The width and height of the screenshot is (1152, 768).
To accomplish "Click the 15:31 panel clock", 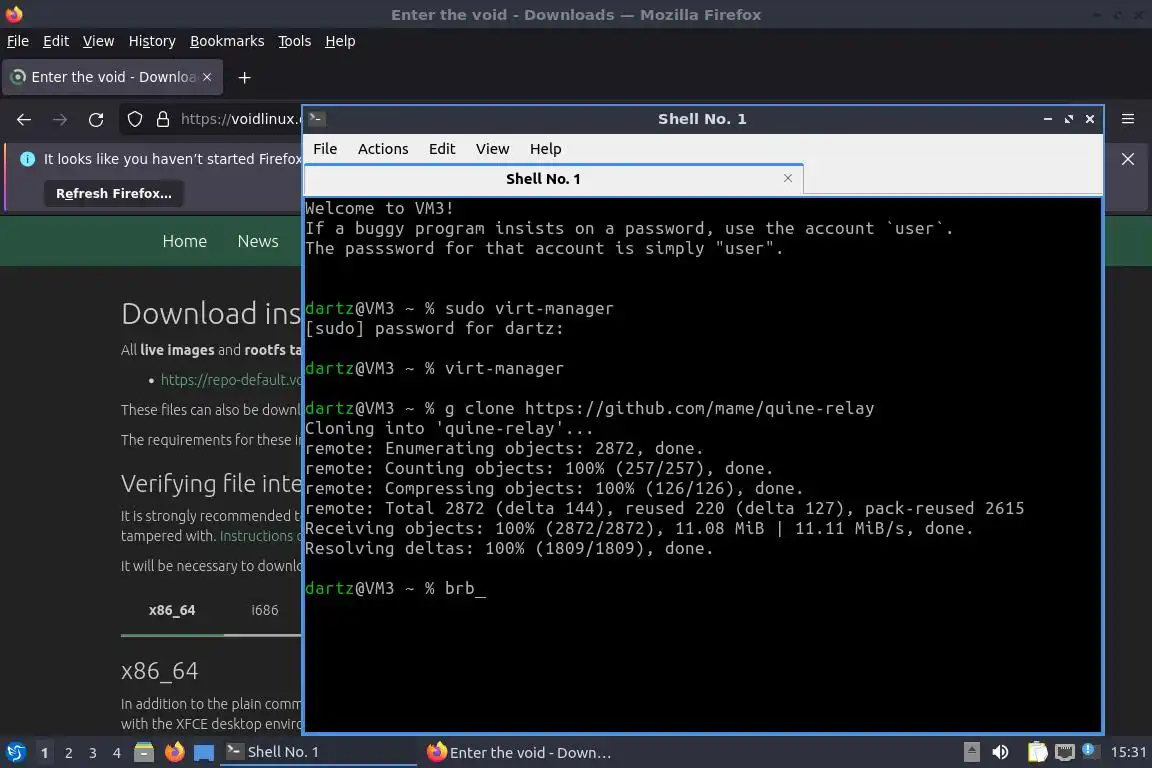I will coord(1128,752).
